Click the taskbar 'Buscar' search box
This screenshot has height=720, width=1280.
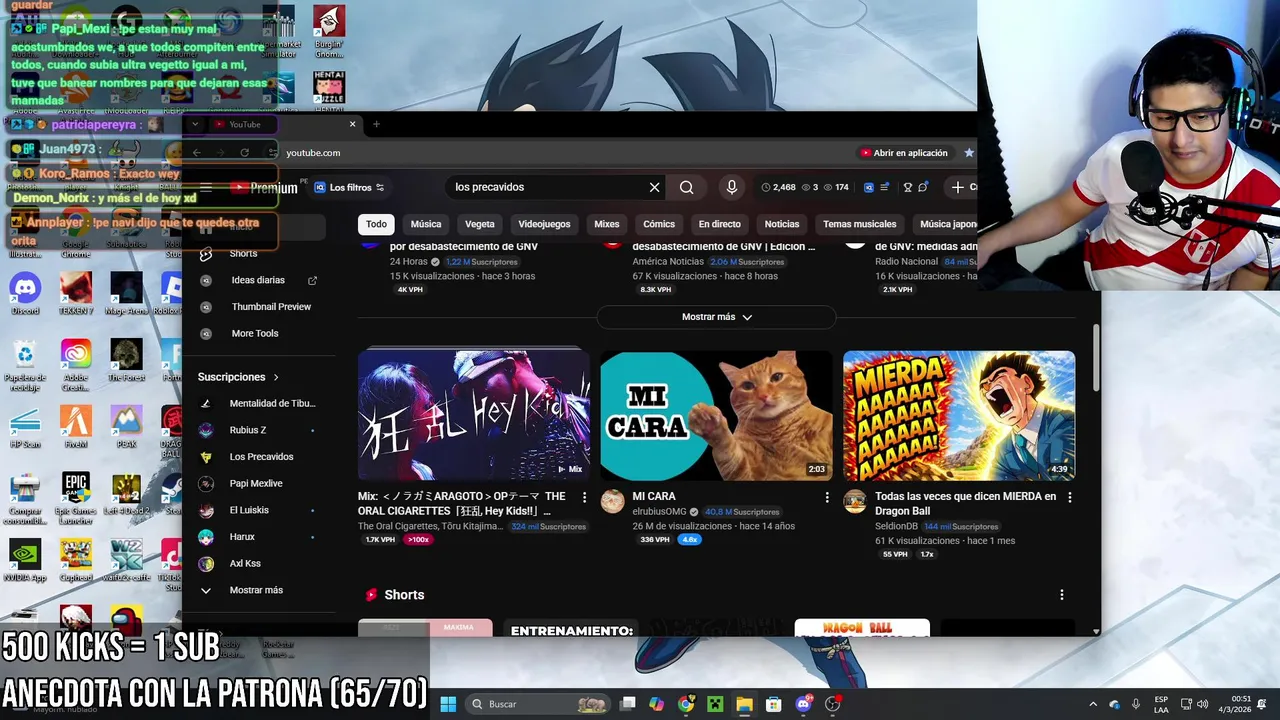click(x=538, y=704)
